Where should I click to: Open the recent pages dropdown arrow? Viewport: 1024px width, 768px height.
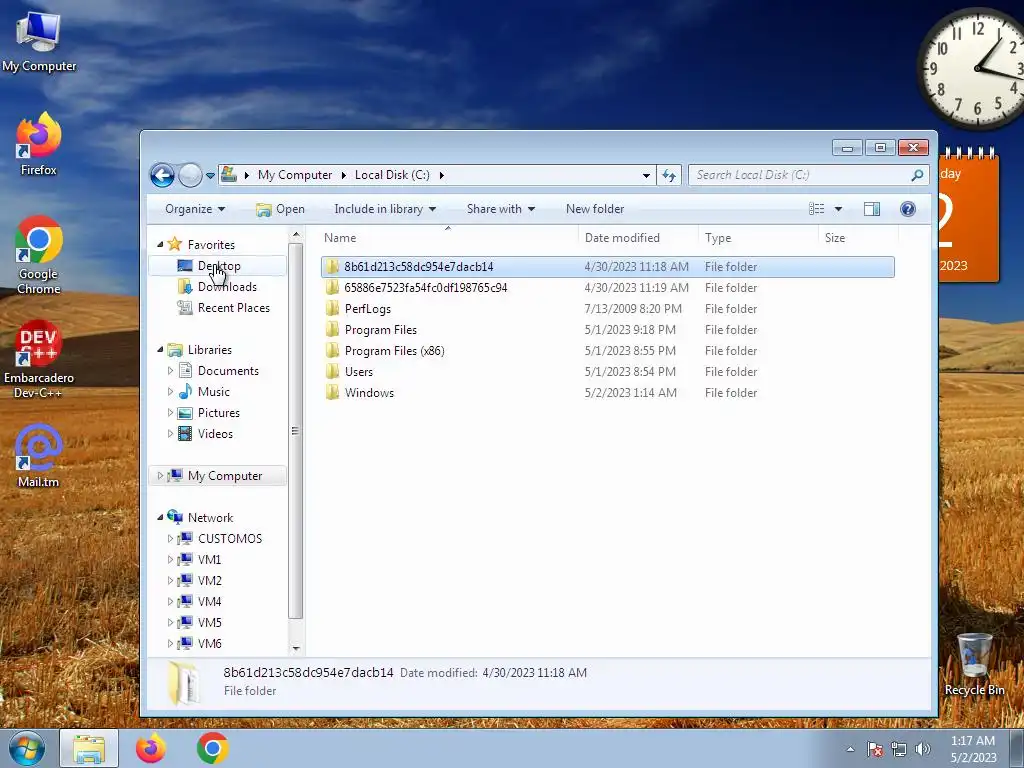click(210, 176)
